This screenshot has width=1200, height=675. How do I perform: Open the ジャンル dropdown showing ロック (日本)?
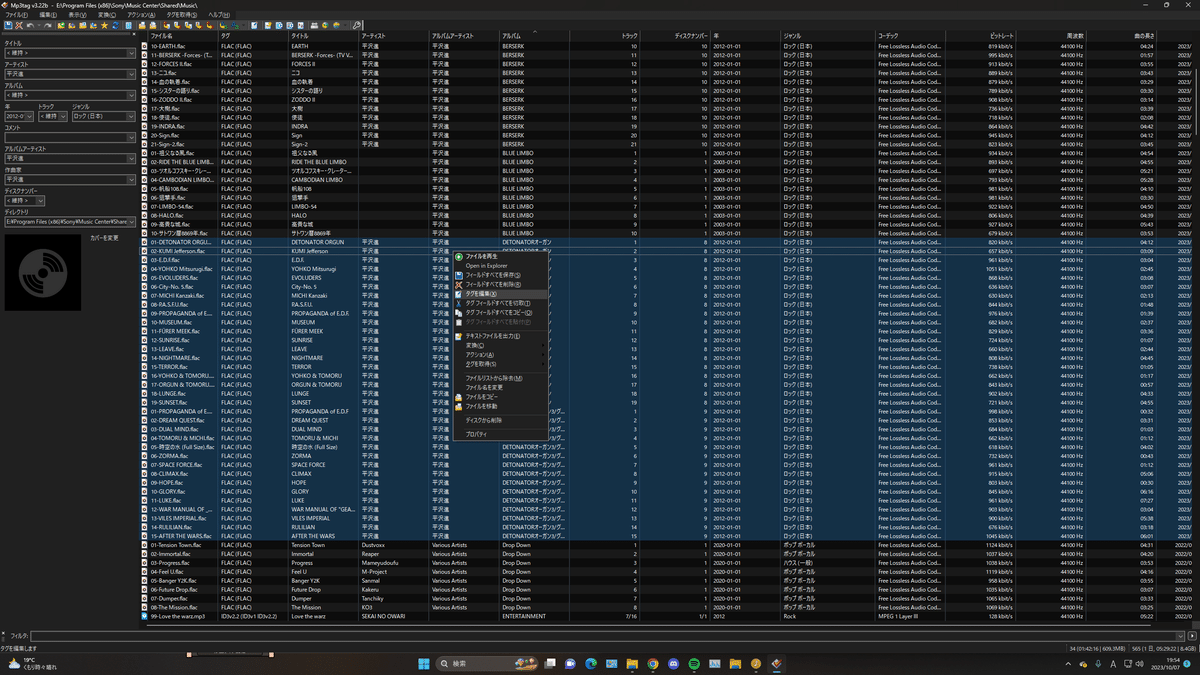click(131, 117)
